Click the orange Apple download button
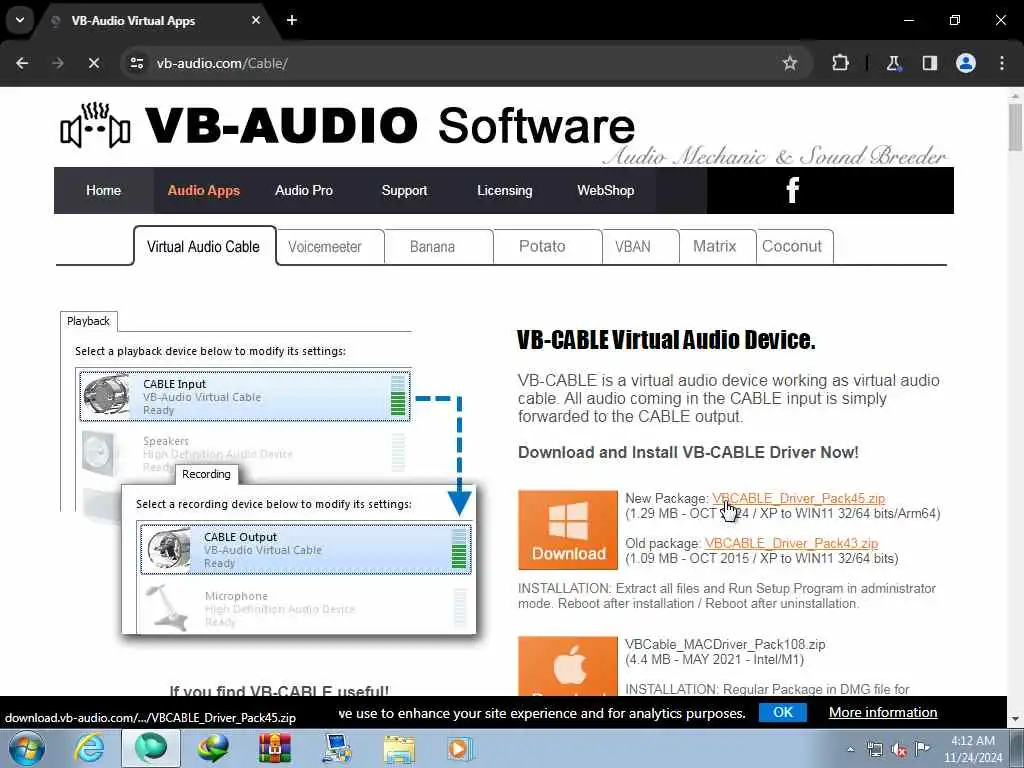This screenshot has width=1024, height=768. pyautogui.click(x=568, y=666)
